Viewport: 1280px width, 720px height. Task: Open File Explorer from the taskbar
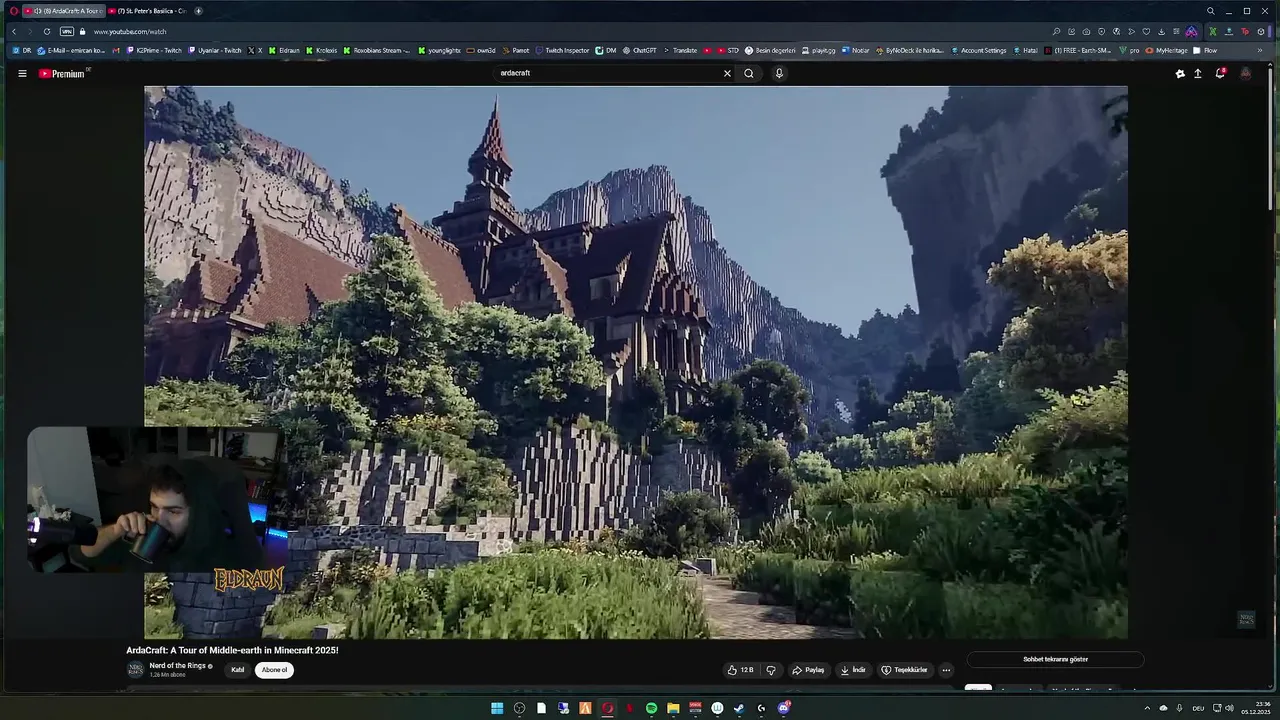coord(673,708)
